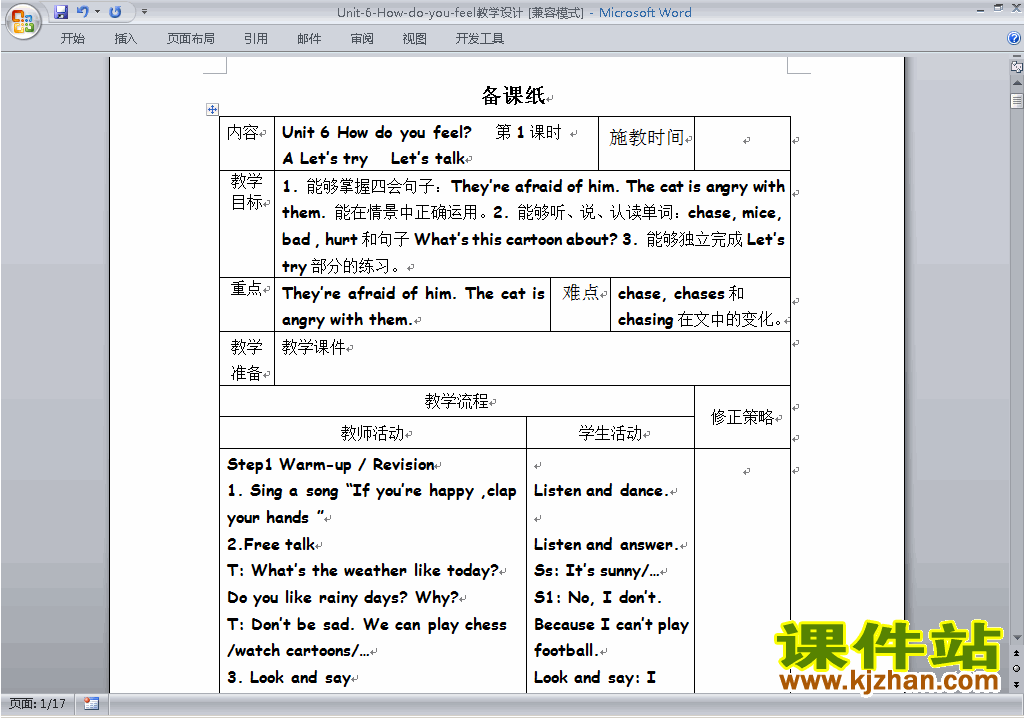The width and height of the screenshot is (1024, 718).
Task: Expand the undo history dropdown arrow
Action: 97,12
